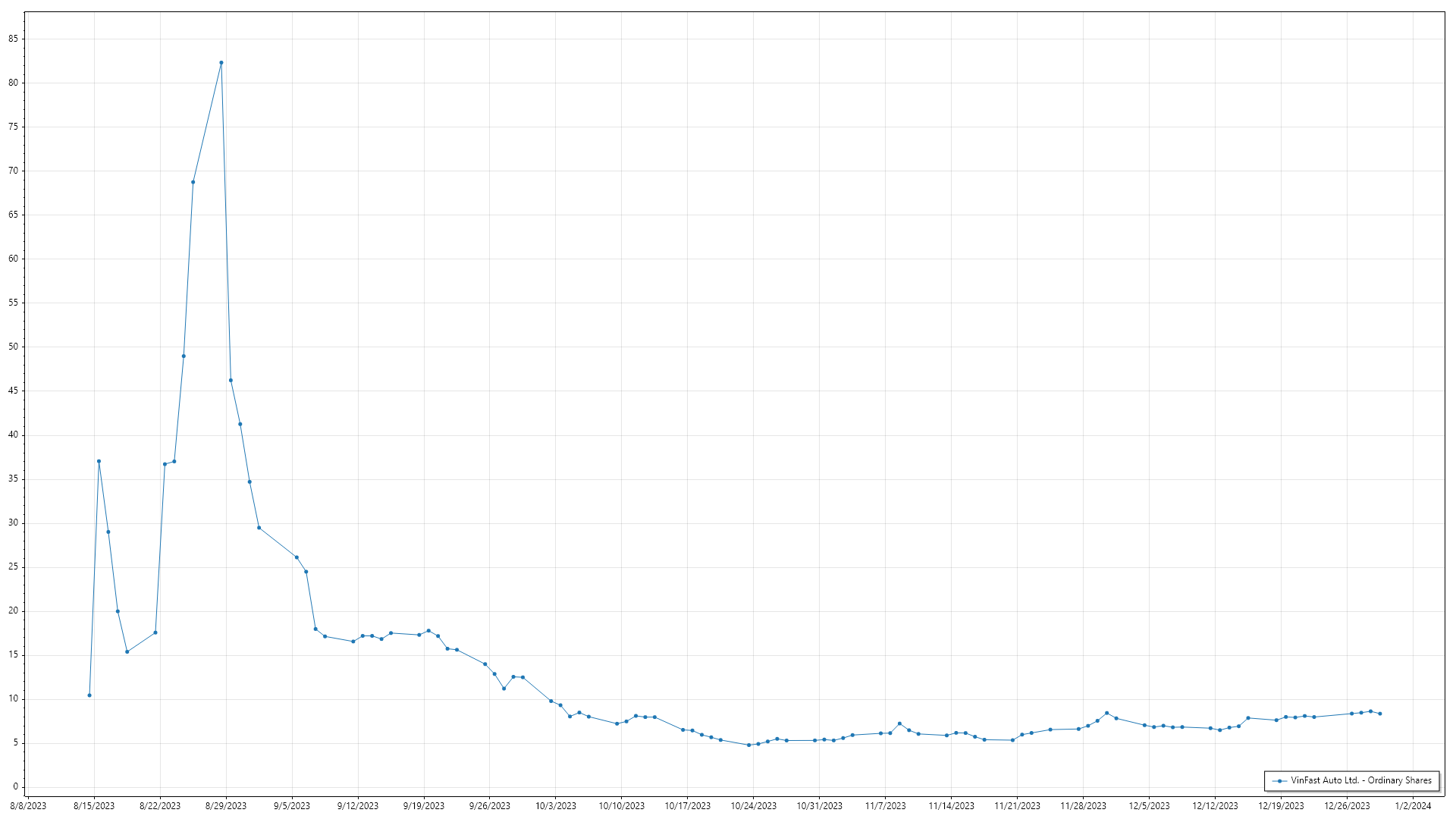This screenshot has width=1456, height=819.
Task: Click the 1/2/2024 x-axis label
Action: point(1413,806)
